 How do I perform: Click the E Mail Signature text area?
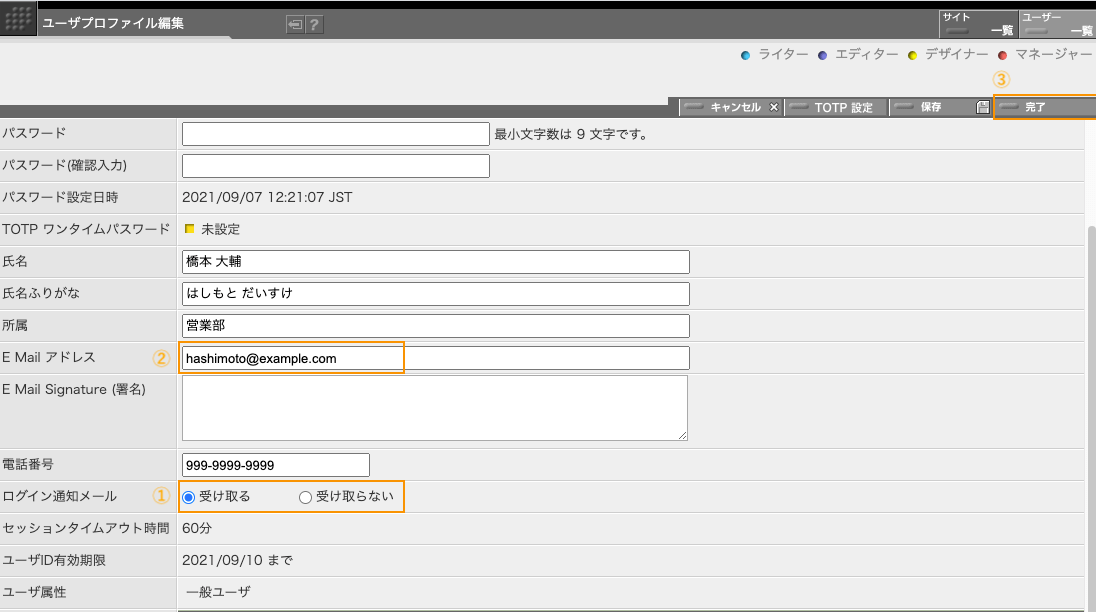435,408
